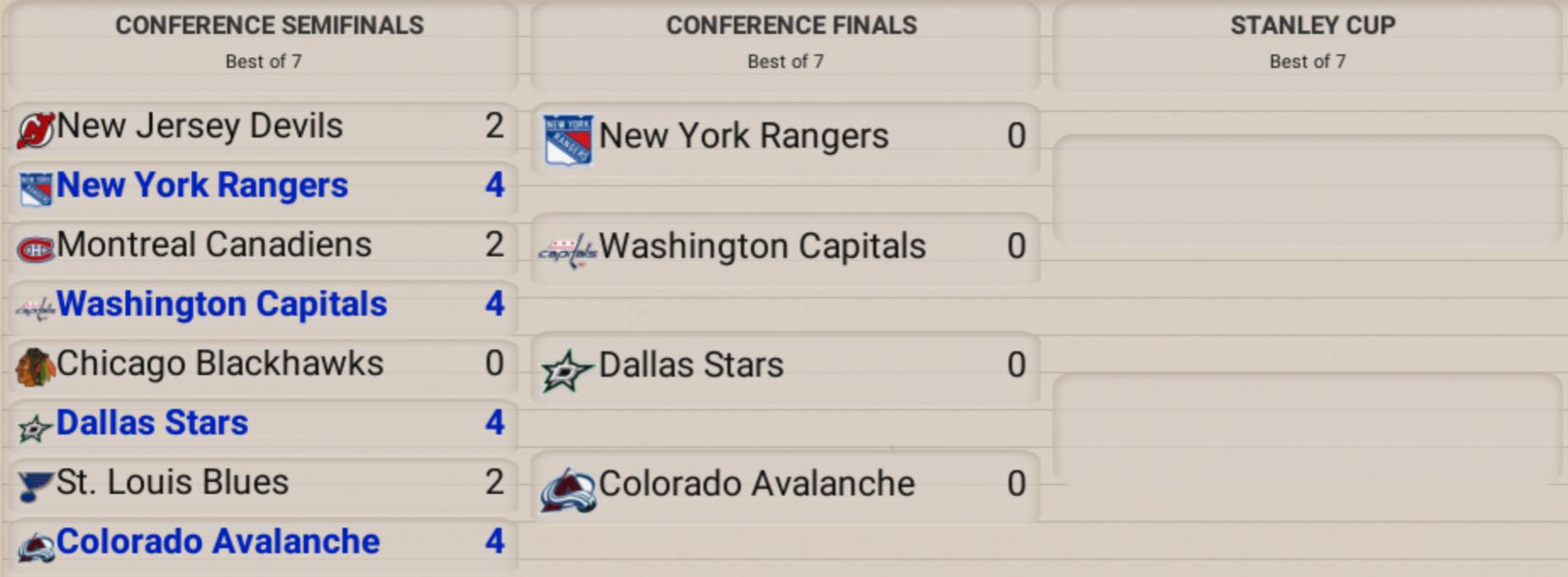The image size is (1568, 577).
Task: Click the Montreal Canadiens logo in semifinals
Action: click(x=36, y=249)
